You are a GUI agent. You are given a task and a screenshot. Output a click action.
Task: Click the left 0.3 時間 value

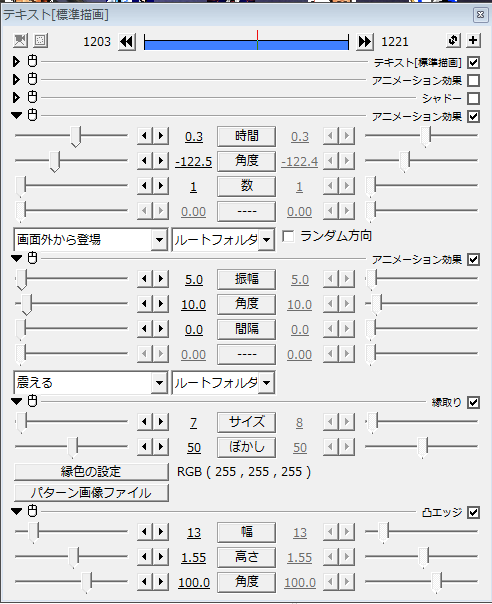(x=194, y=137)
